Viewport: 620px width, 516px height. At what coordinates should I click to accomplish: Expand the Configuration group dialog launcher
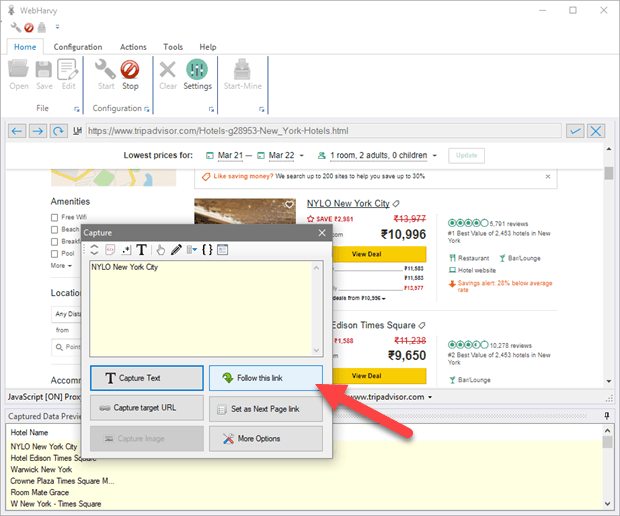tap(147, 110)
